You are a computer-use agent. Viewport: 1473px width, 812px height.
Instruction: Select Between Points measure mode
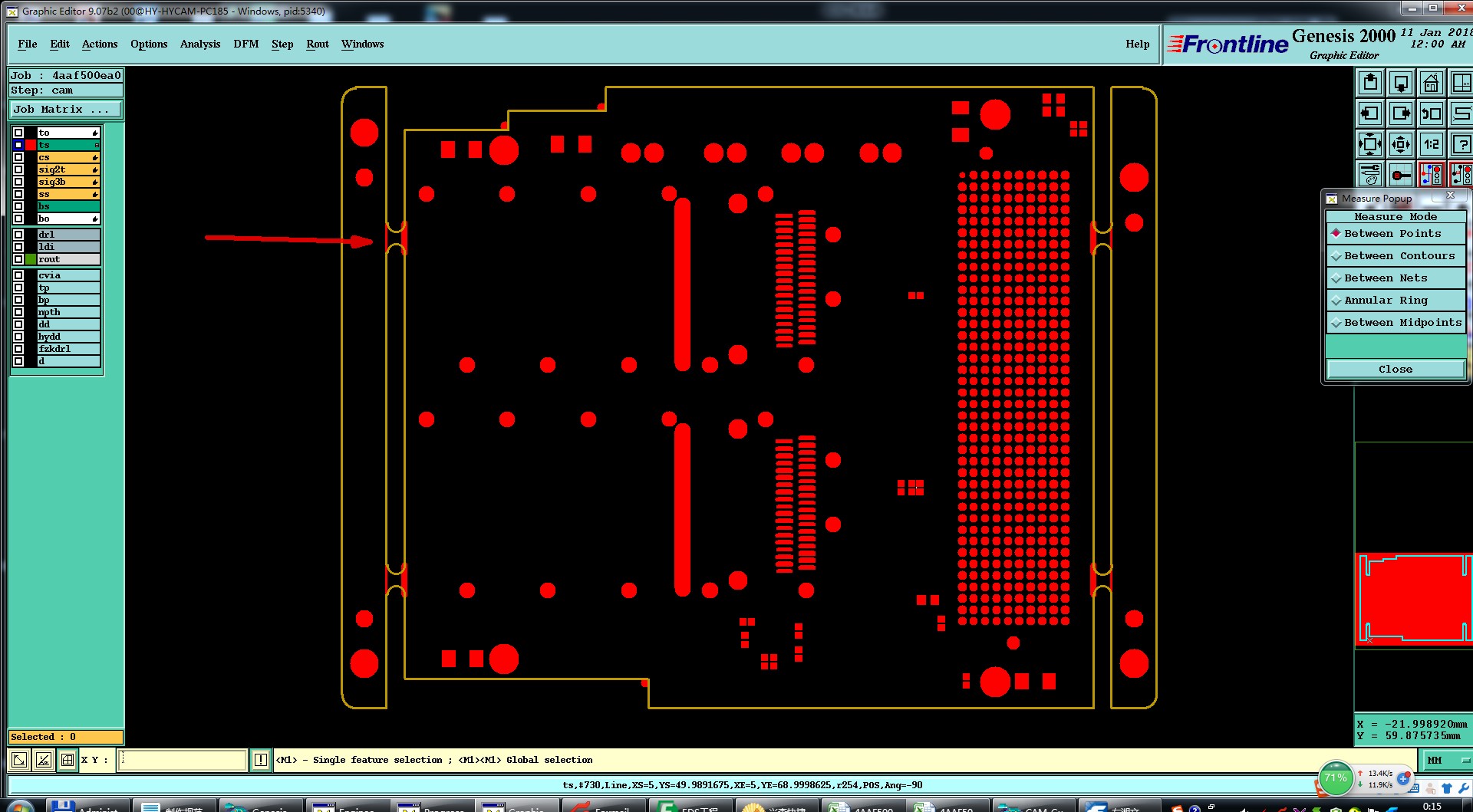pyautogui.click(x=1396, y=234)
